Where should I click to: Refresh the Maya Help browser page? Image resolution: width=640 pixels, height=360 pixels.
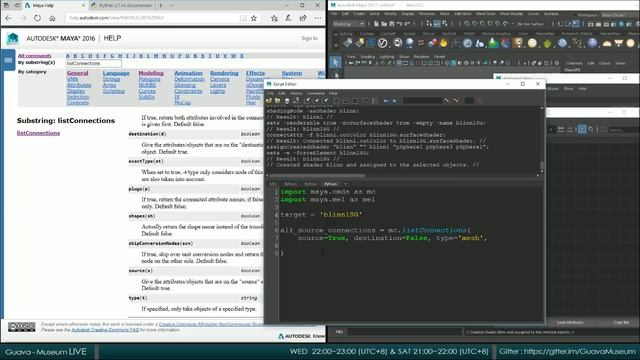(37, 18)
